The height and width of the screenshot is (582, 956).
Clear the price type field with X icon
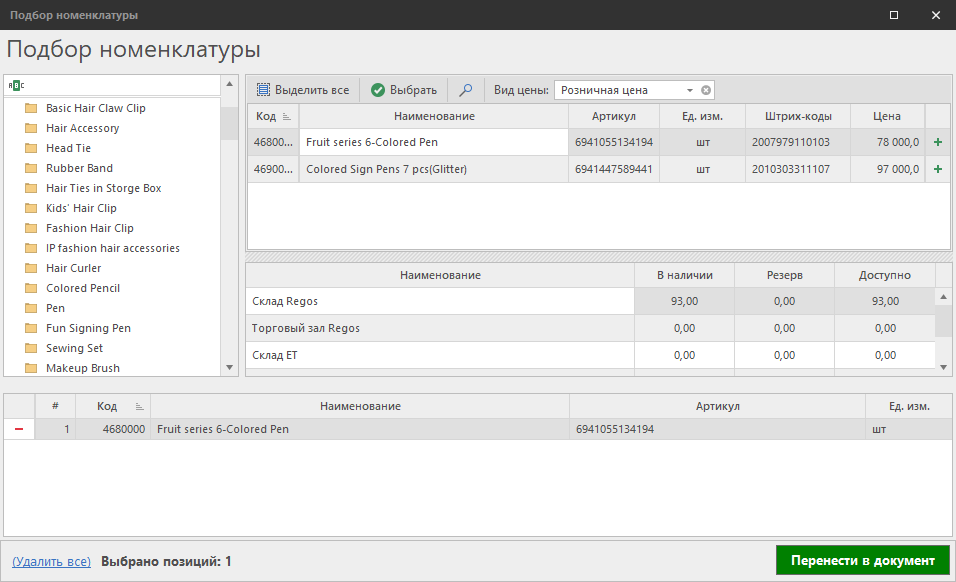[x=706, y=90]
